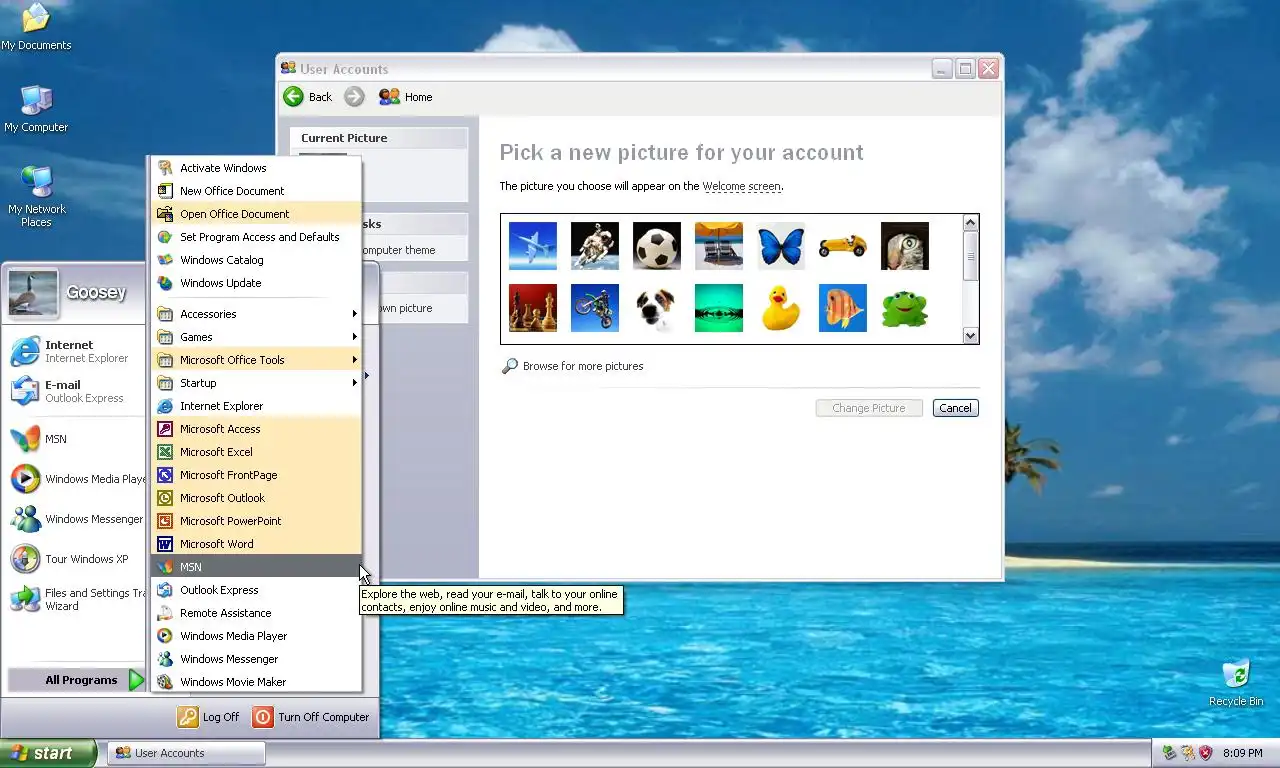This screenshot has height=768, width=1280.
Task: Launch Internet Explorer from programs list
Action: click(x=256, y=406)
